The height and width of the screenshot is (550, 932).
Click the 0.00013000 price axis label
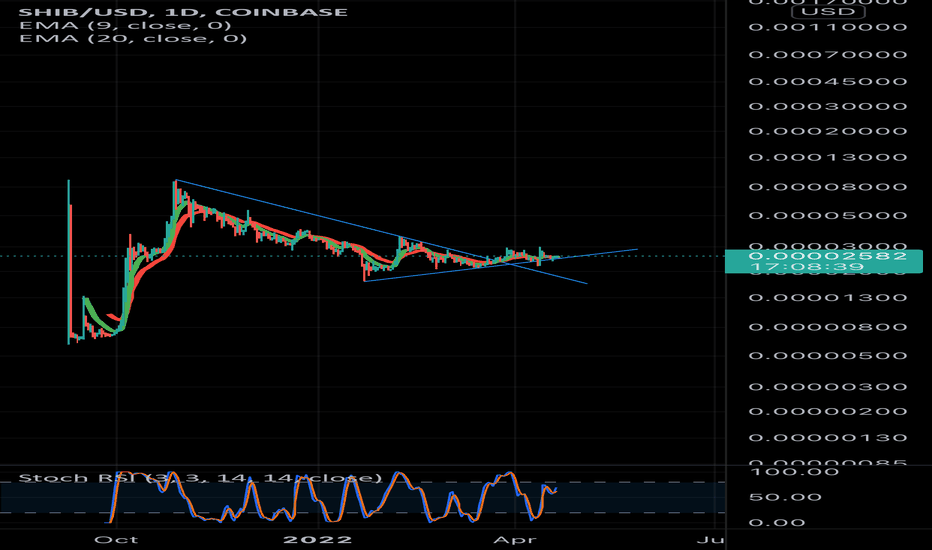(x=827, y=158)
